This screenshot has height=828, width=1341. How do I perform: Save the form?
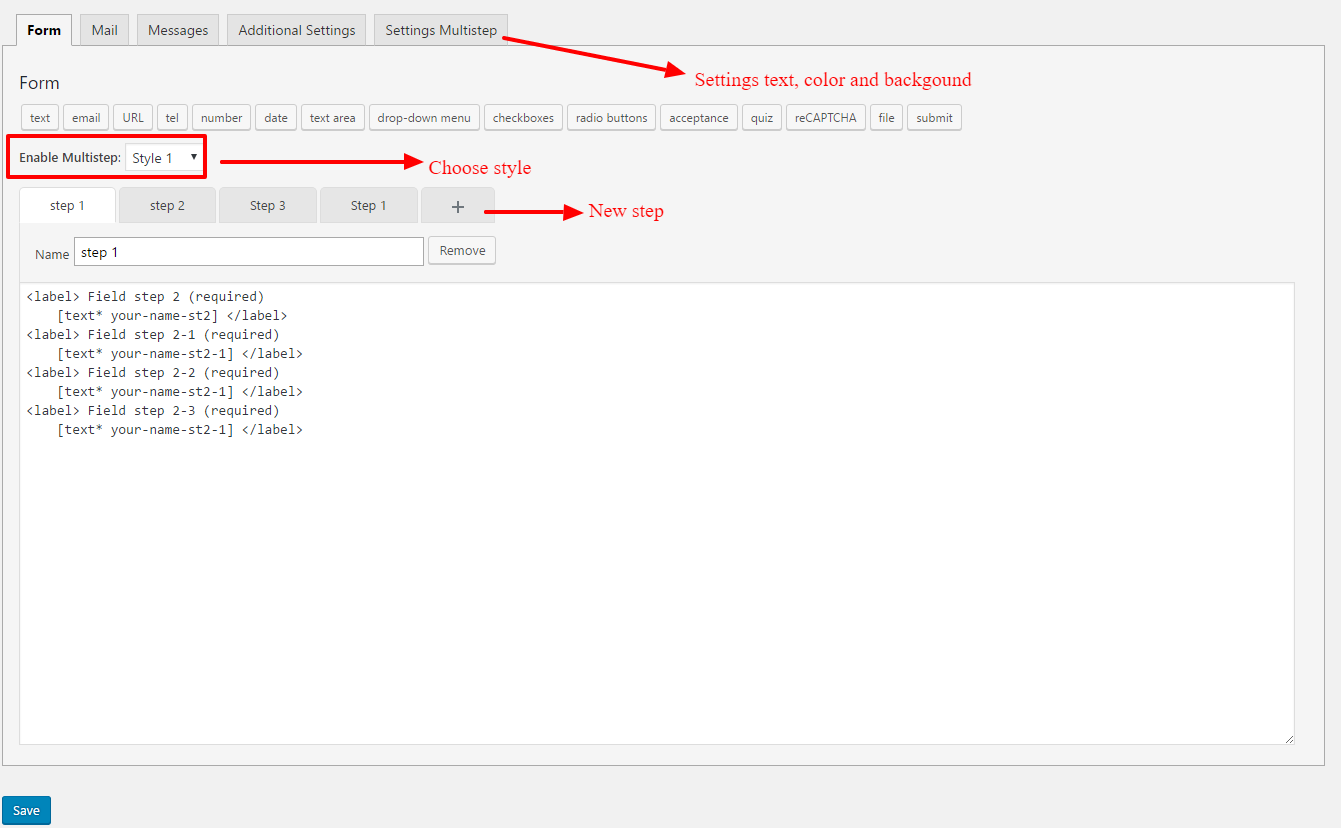click(26, 810)
